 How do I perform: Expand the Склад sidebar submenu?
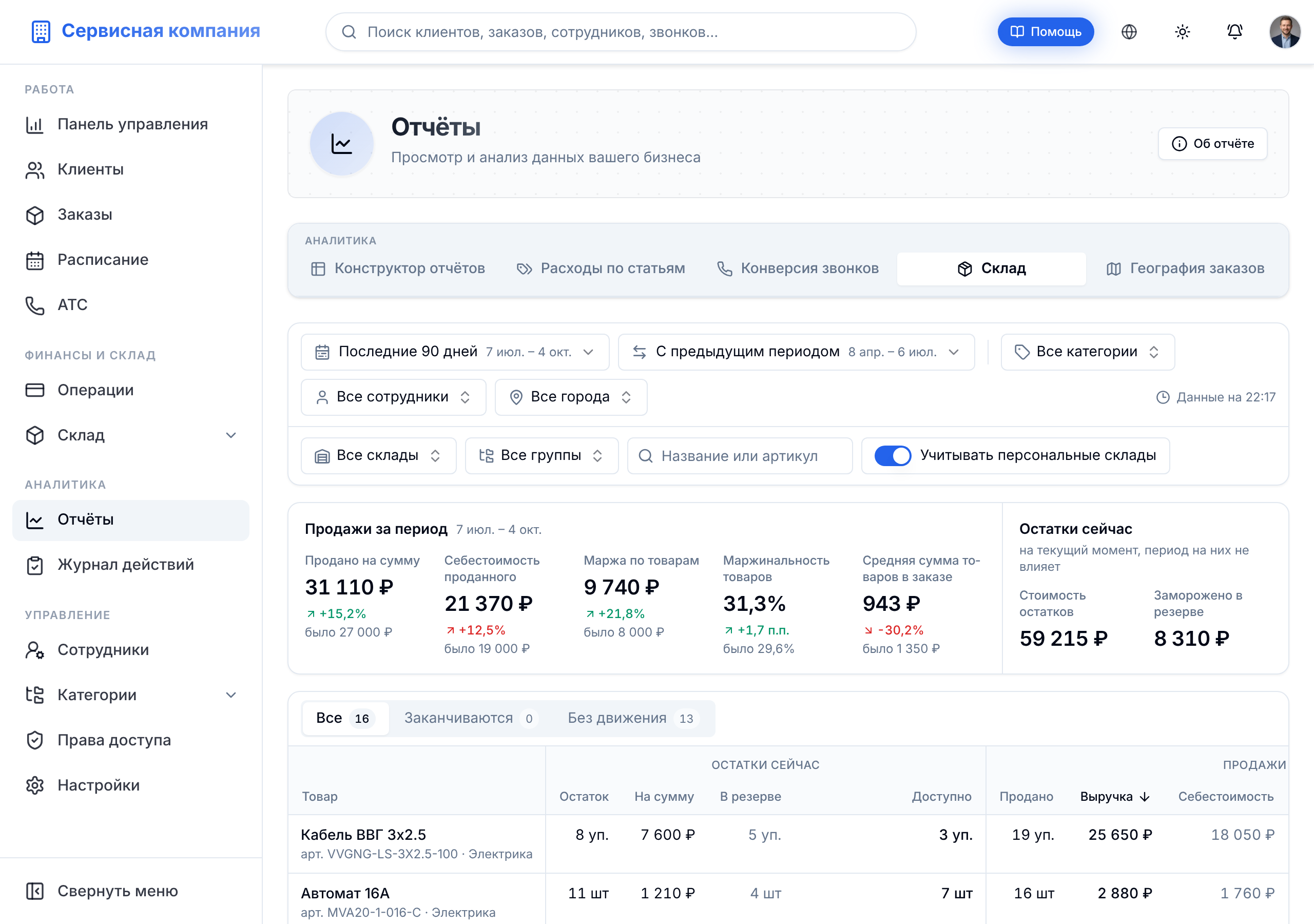(x=230, y=435)
